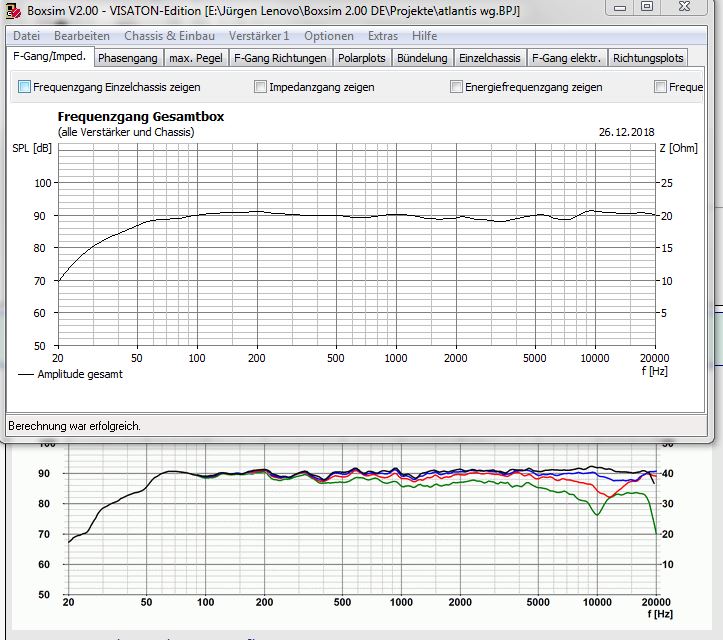Check the Energiefrequenzgang zeigen option
The width and height of the screenshot is (723, 640).
coord(457,87)
